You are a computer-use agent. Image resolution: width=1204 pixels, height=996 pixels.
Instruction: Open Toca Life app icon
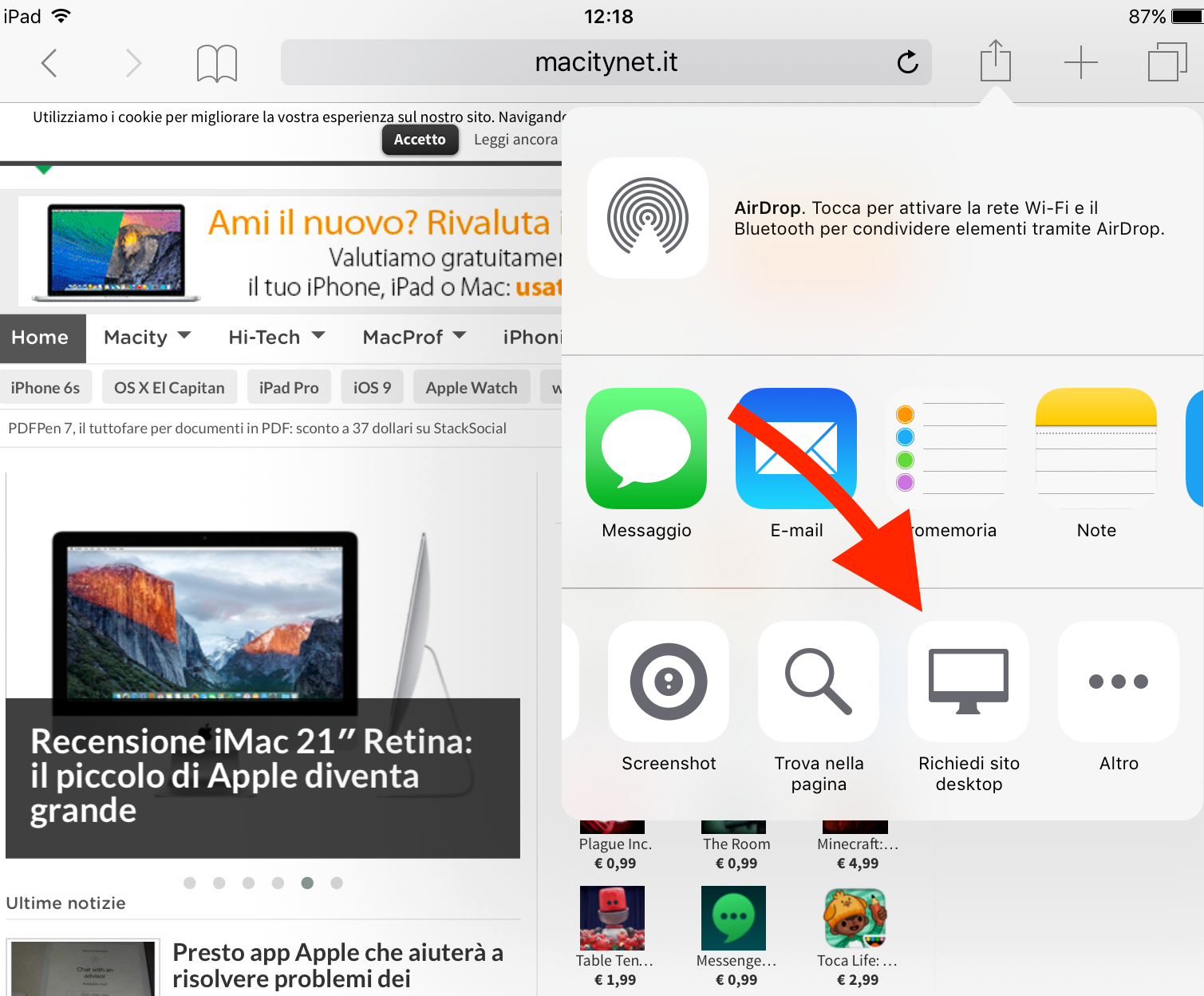pos(855,918)
